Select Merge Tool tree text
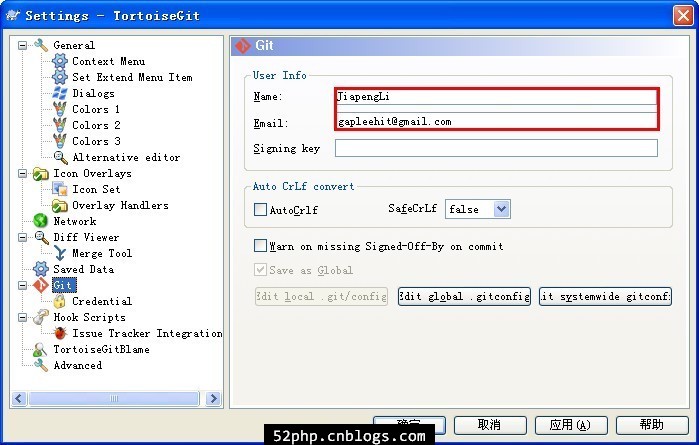The height and width of the screenshot is (445, 699). (102, 253)
